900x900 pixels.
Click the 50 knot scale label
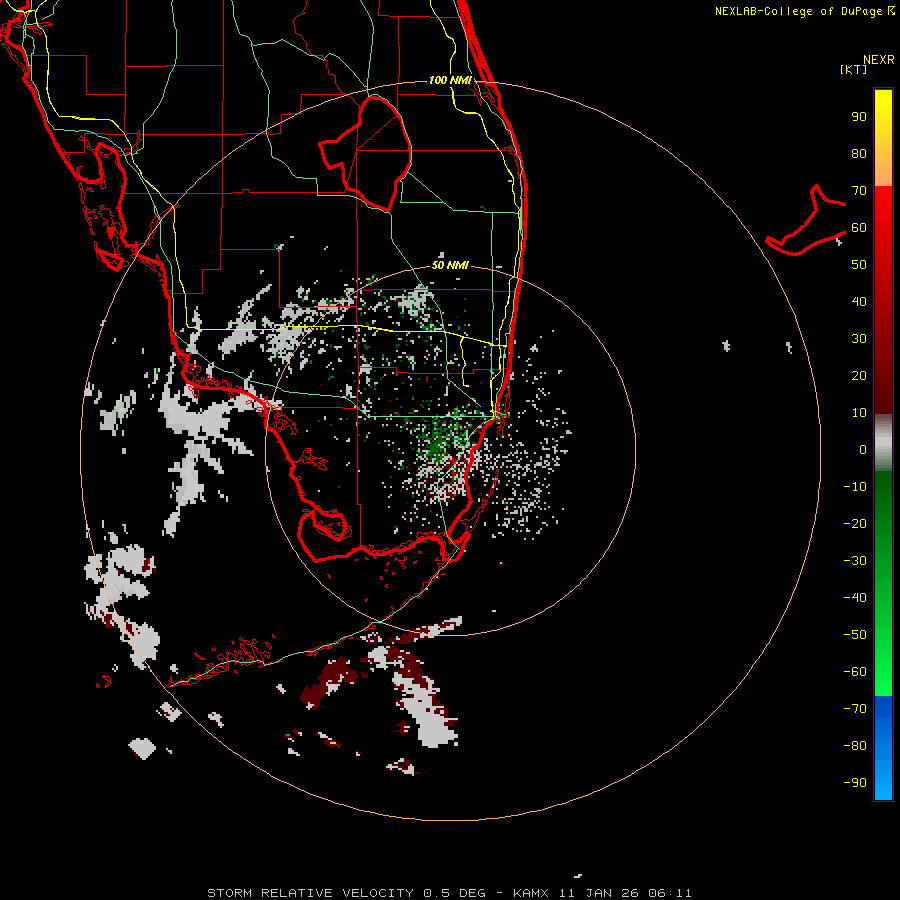859,265
